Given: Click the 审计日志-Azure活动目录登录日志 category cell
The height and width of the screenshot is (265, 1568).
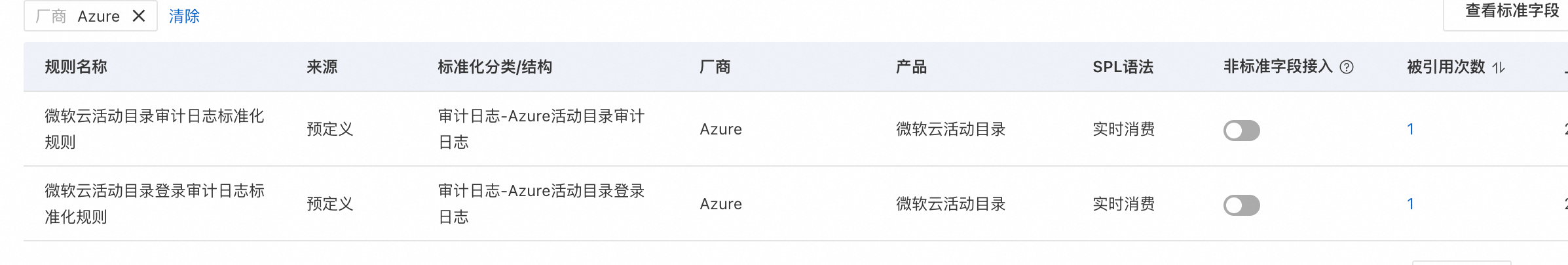Looking at the screenshot, I should click(x=541, y=204).
